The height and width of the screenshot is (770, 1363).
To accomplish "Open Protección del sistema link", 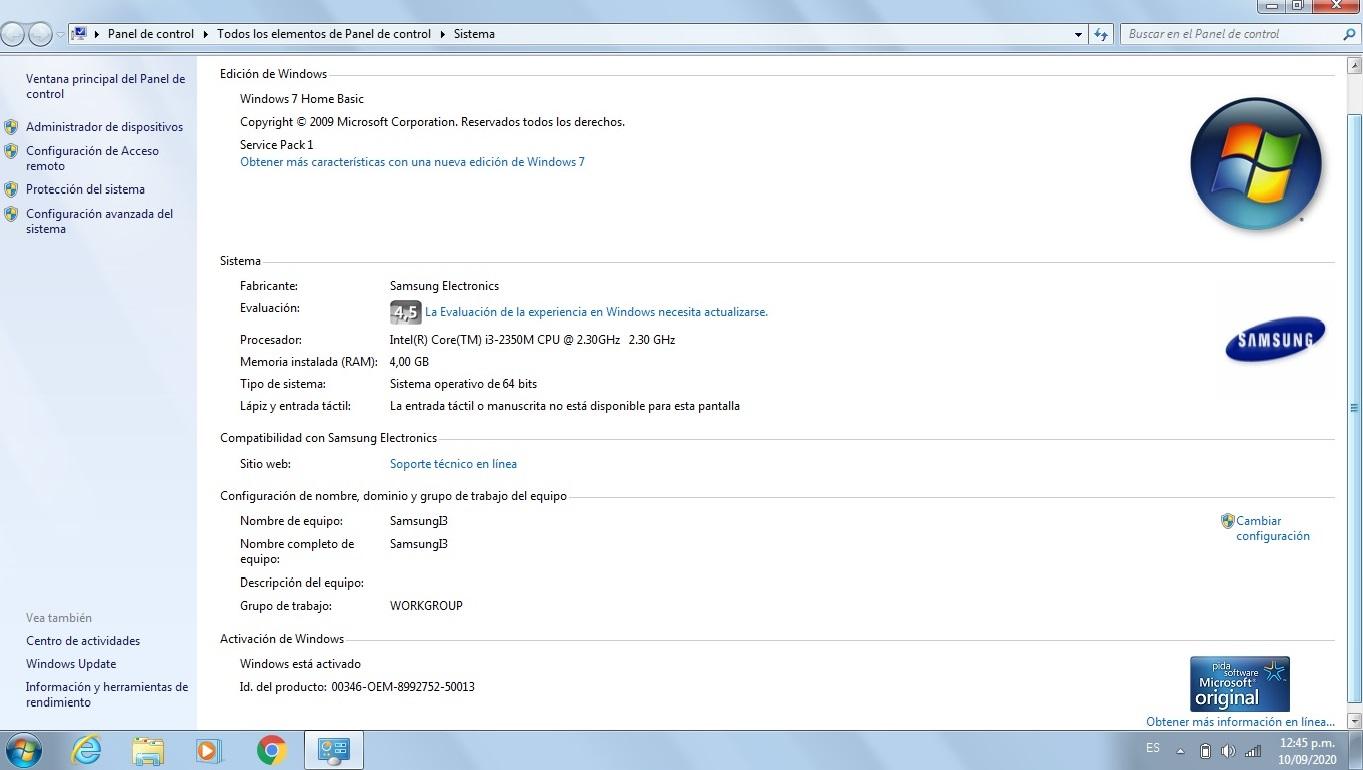I will click(85, 189).
